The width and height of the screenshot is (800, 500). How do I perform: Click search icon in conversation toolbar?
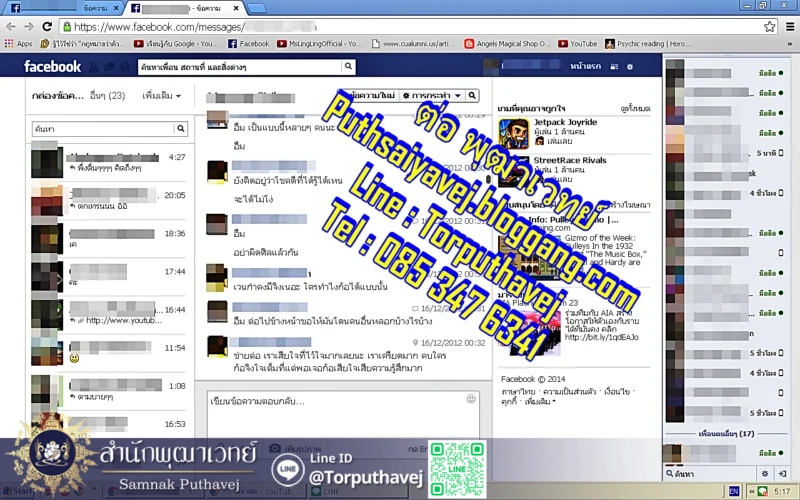[472, 95]
